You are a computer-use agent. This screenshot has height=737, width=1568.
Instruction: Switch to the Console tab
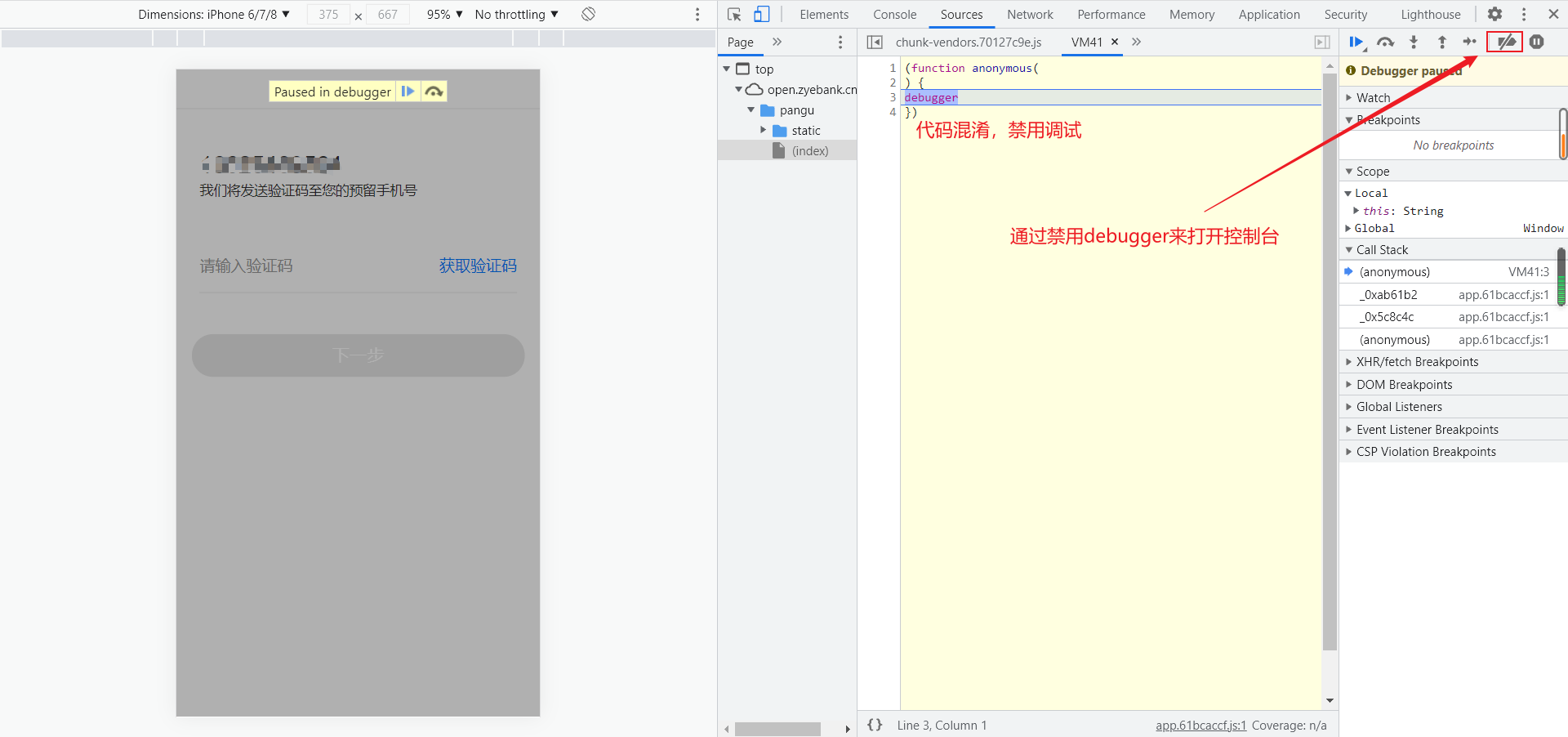pos(894,15)
